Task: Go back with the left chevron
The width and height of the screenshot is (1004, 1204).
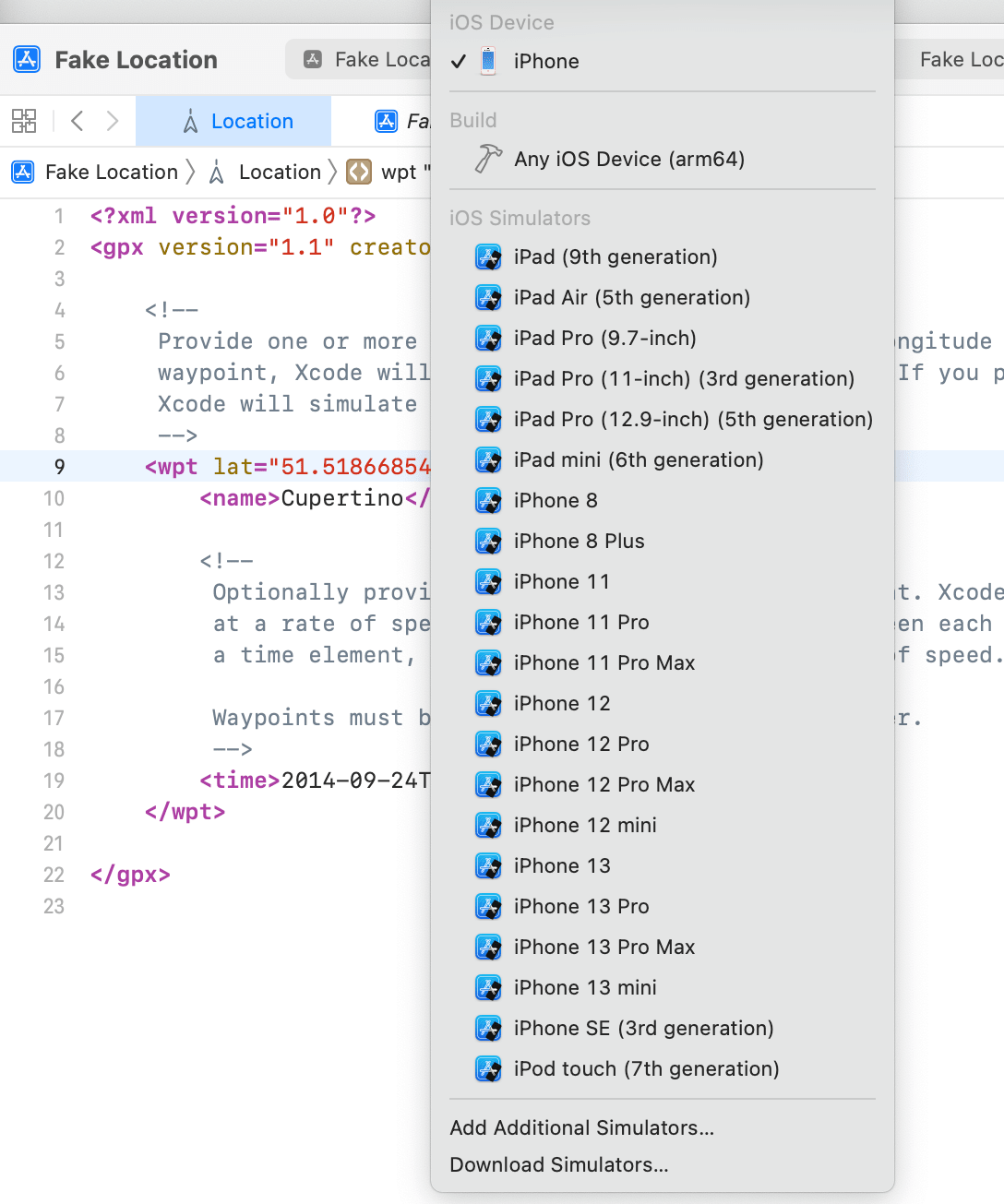Action: [78, 121]
